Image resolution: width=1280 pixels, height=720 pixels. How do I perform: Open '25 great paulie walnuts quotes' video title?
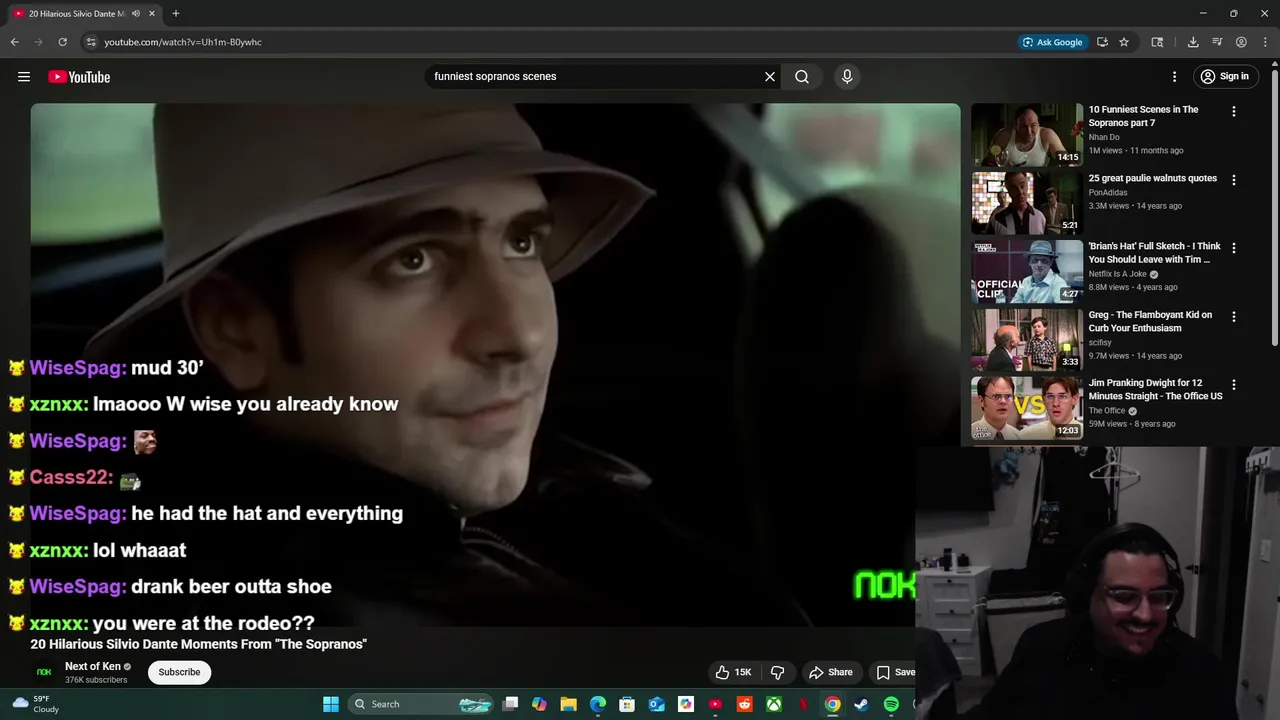1153,178
